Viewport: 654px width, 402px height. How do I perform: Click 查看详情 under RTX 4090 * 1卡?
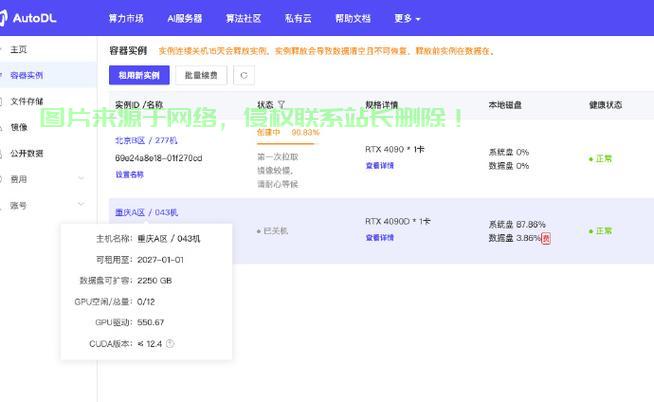380,166
